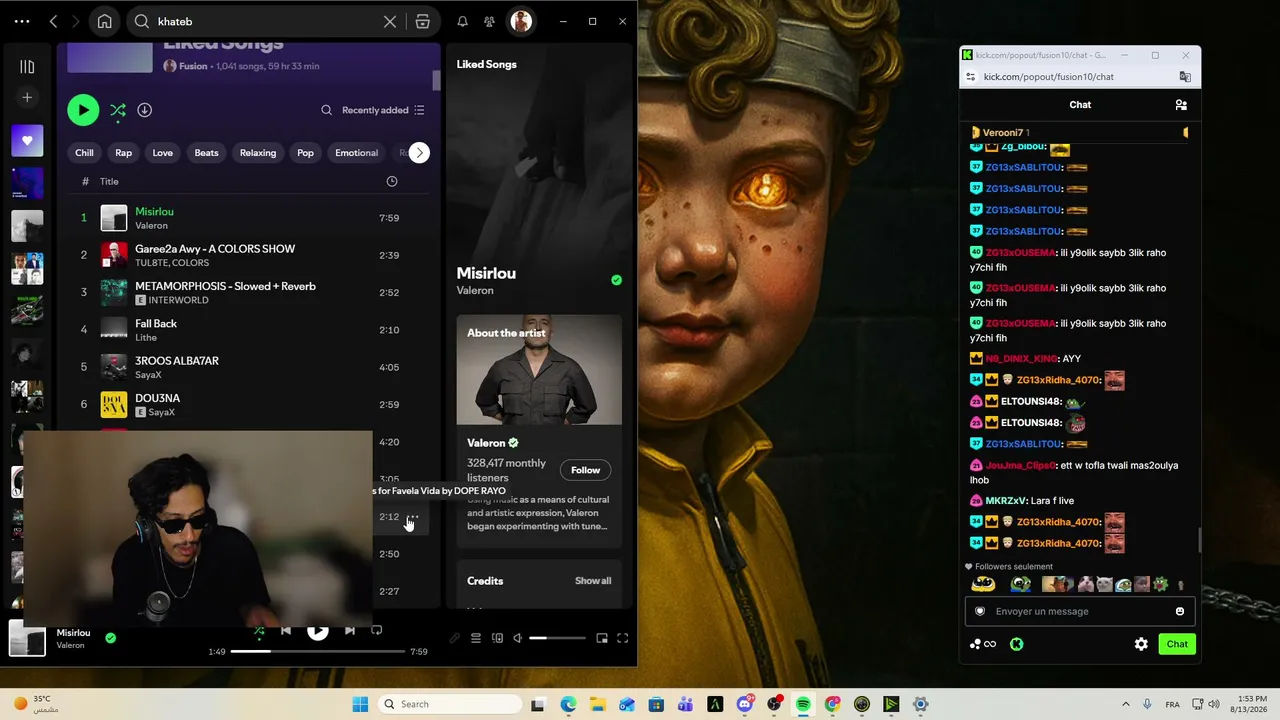Expand the taskbar hidden icons chevron
This screenshot has height=720, width=1280.
1125,704
